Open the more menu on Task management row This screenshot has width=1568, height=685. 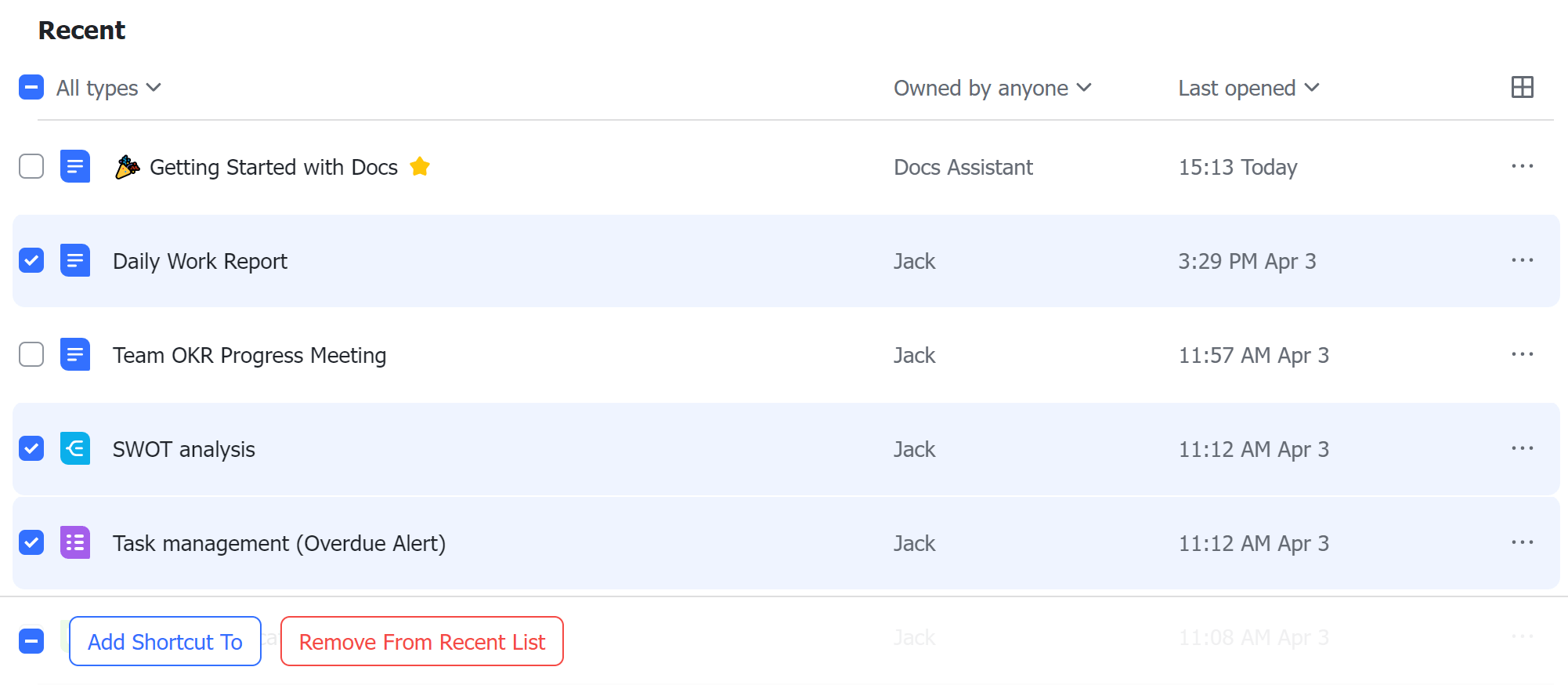coord(1522,542)
